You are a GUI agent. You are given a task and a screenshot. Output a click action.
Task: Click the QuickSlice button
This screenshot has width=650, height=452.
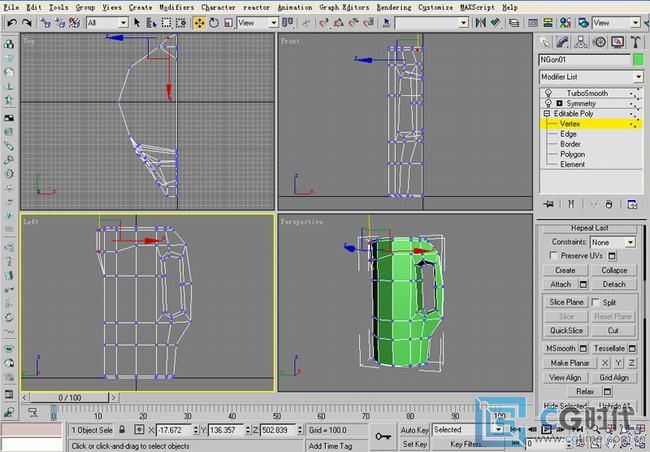tap(566, 330)
